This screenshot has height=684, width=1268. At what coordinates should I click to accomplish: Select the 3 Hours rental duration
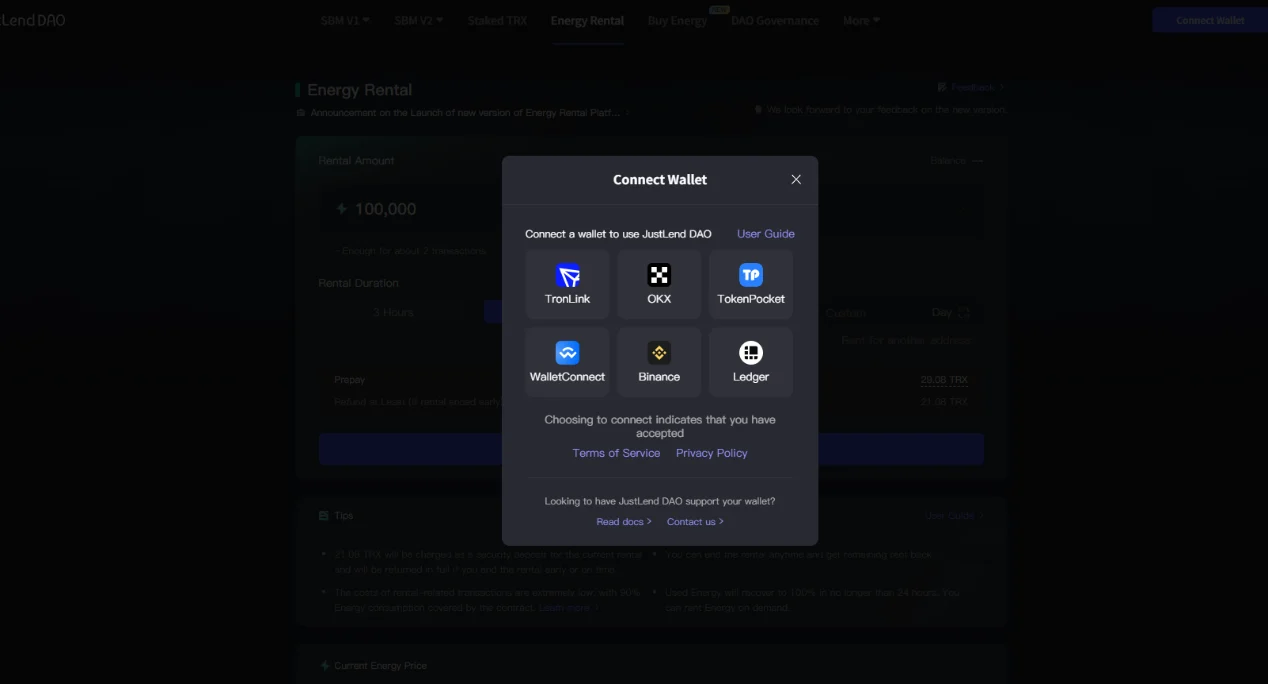coord(394,312)
